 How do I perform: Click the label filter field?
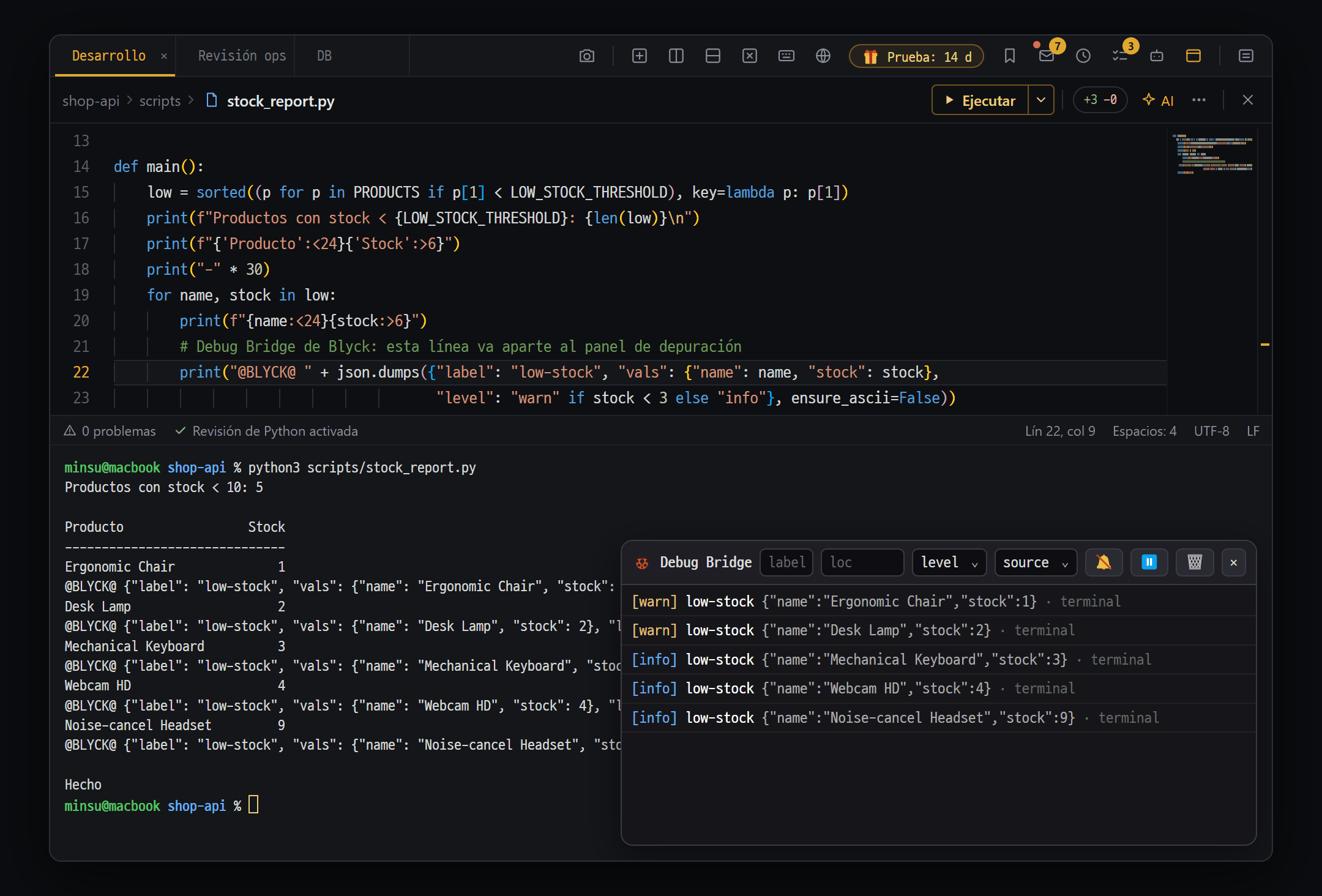pos(786,562)
